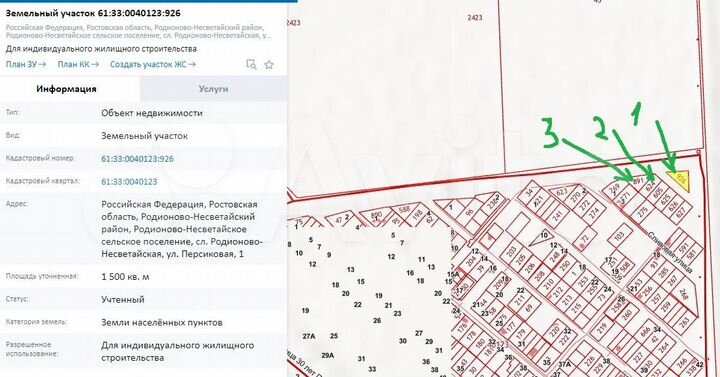Click Создать участок ЖС link

(153, 64)
